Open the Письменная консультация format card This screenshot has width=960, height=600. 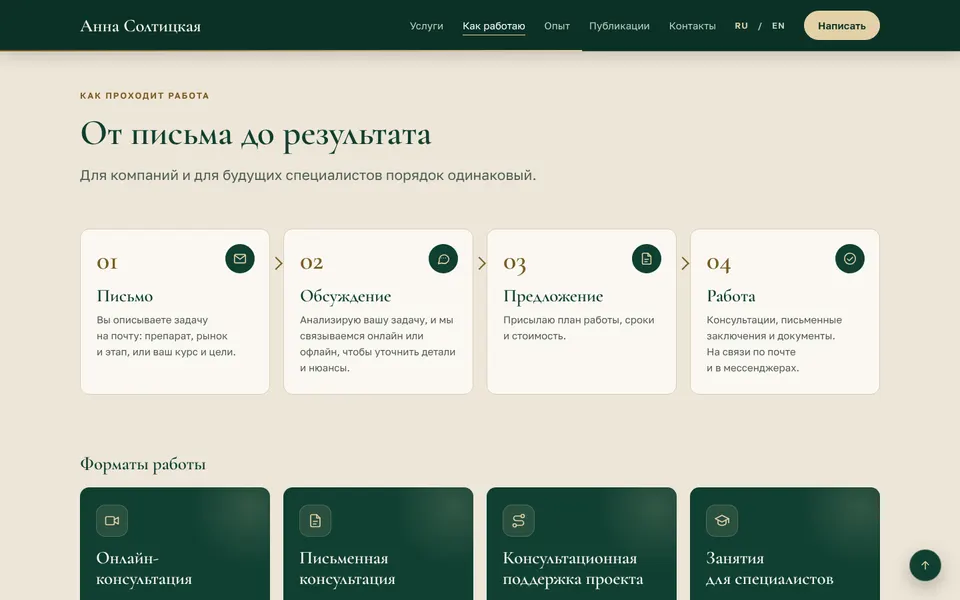coord(378,544)
